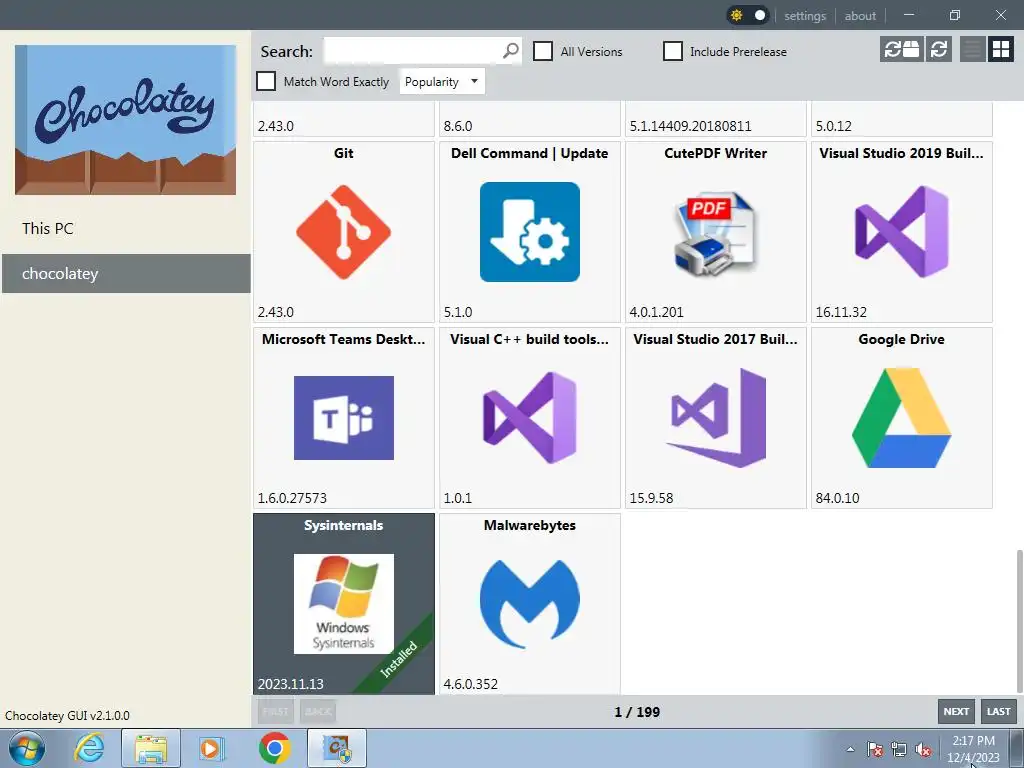The height and width of the screenshot is (768, 1024).
Task: Click the muted volume tray icon
Action: pos(923,749)
